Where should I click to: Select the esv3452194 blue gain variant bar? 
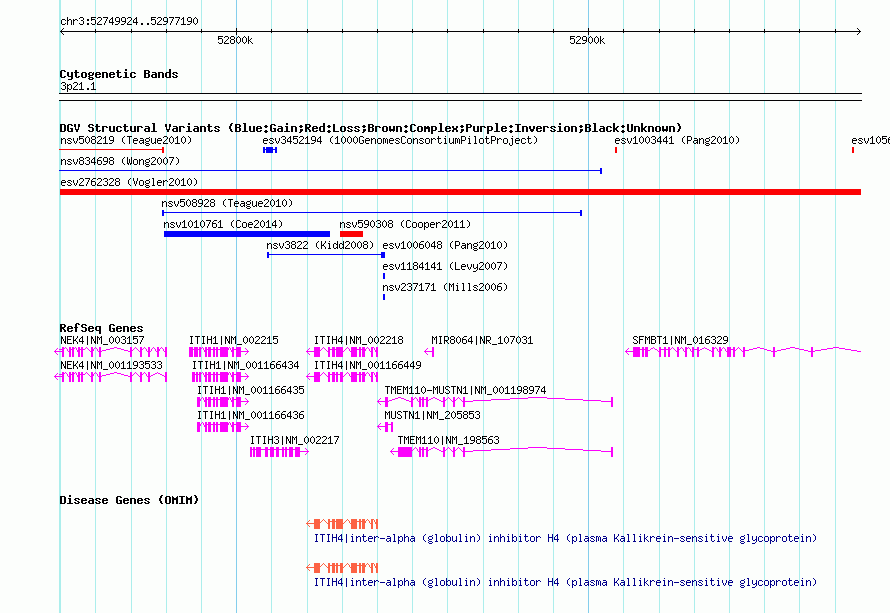[x=270, y=150]
